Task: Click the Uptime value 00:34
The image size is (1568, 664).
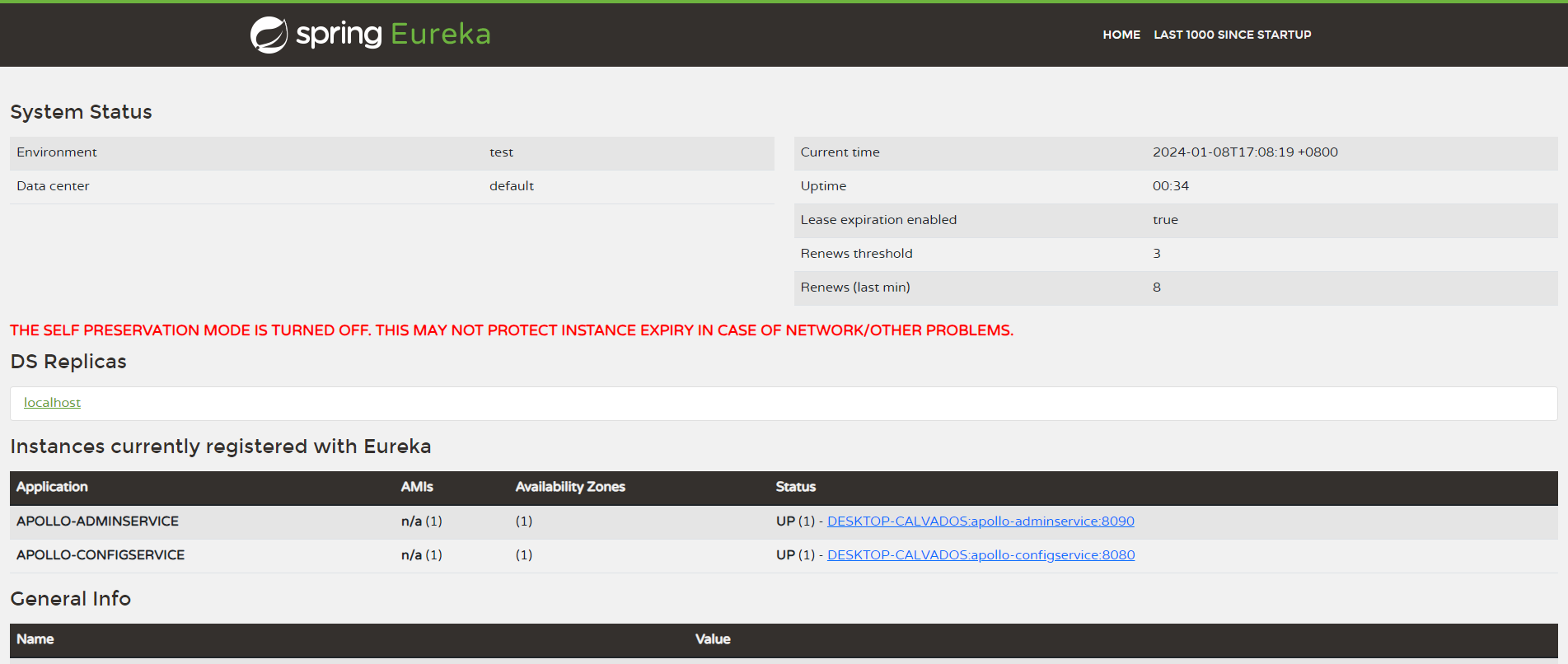Action: (x=1170, y=186)
